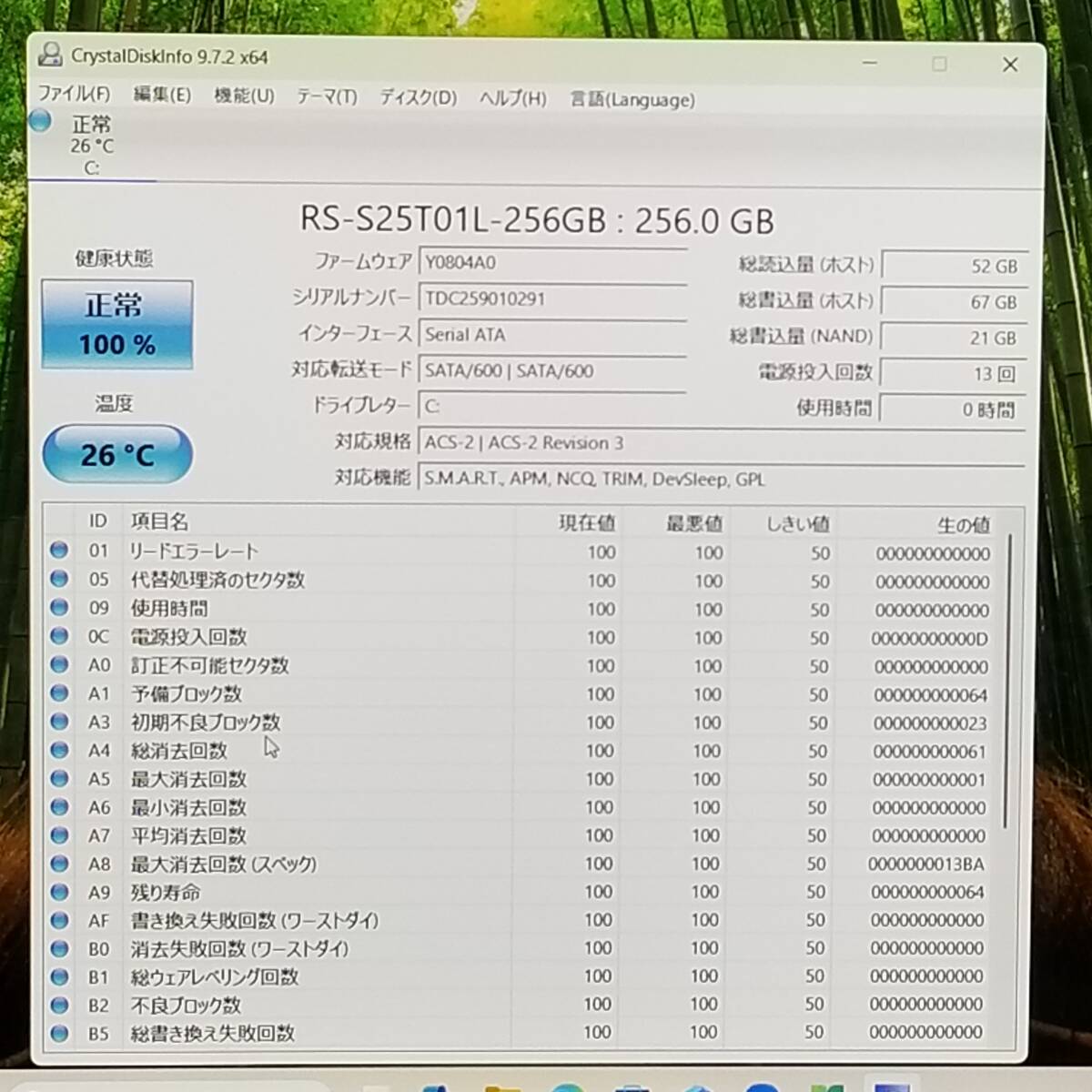Click status circle for A4 総消去回数 row
1092x1092 pixels.
click(59, 750)
